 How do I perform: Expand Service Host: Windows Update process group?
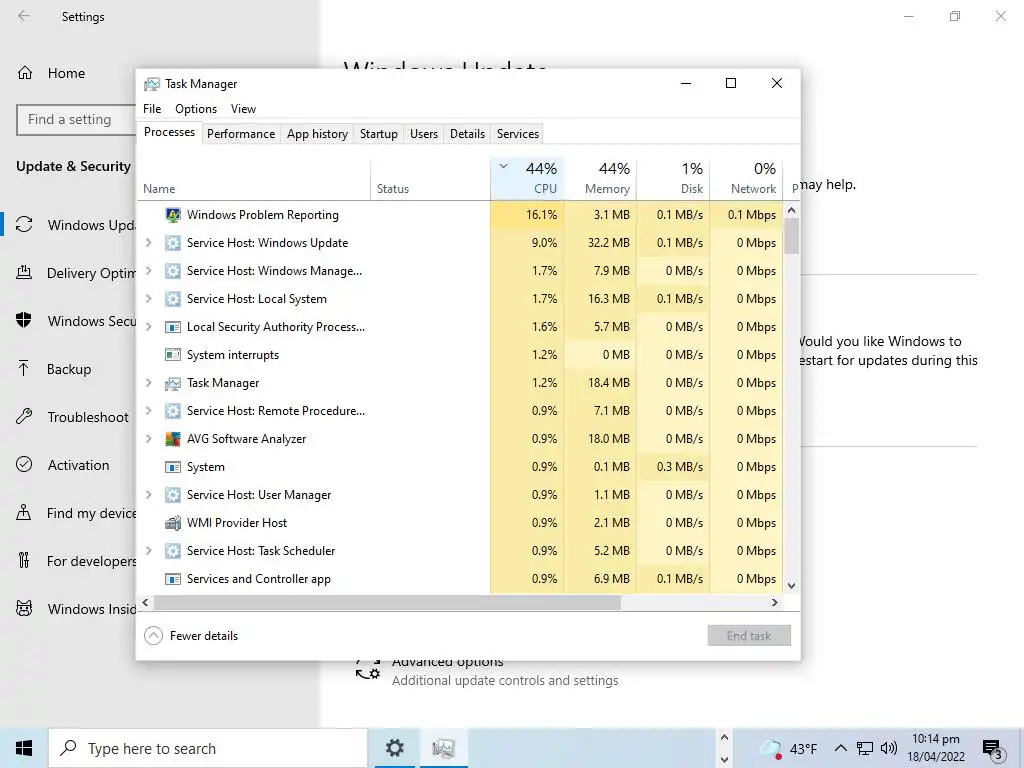pos(149,243)
